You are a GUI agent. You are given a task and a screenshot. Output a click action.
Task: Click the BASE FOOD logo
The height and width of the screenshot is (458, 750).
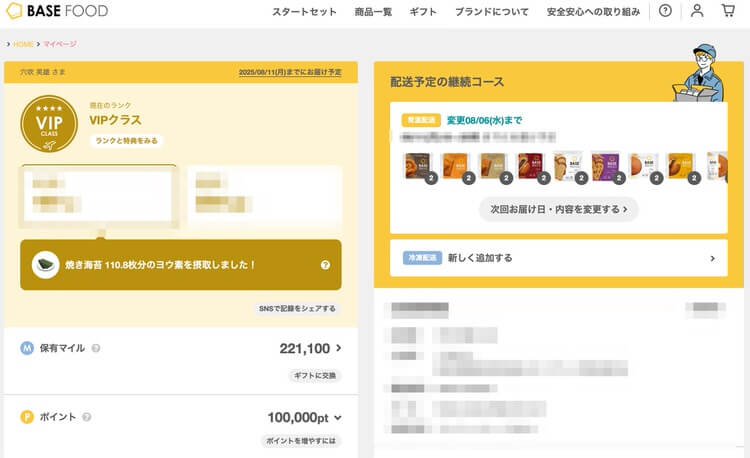(x=57, y=11)
